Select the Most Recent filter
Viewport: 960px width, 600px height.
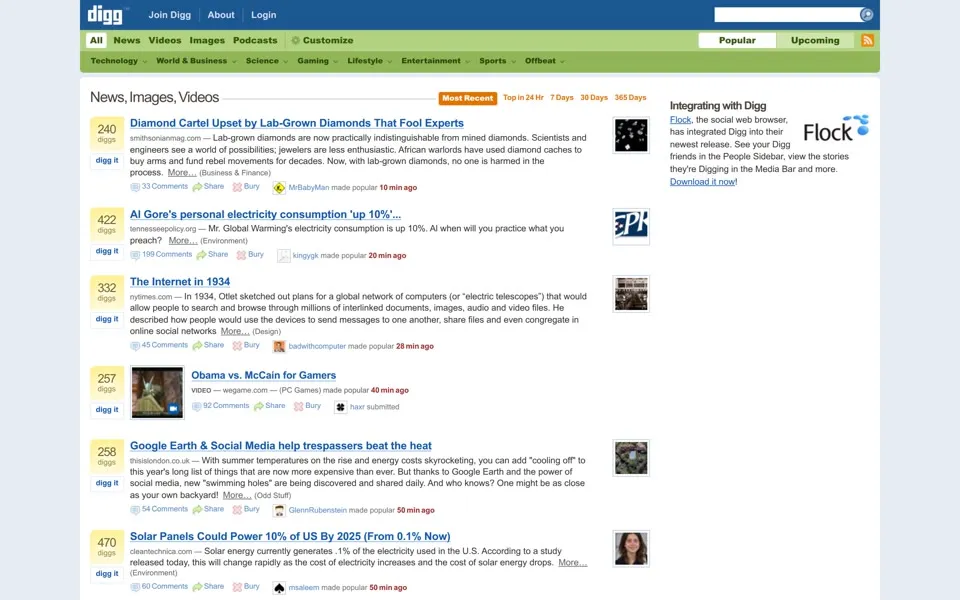pyautogui.click(x=467, y=98)
